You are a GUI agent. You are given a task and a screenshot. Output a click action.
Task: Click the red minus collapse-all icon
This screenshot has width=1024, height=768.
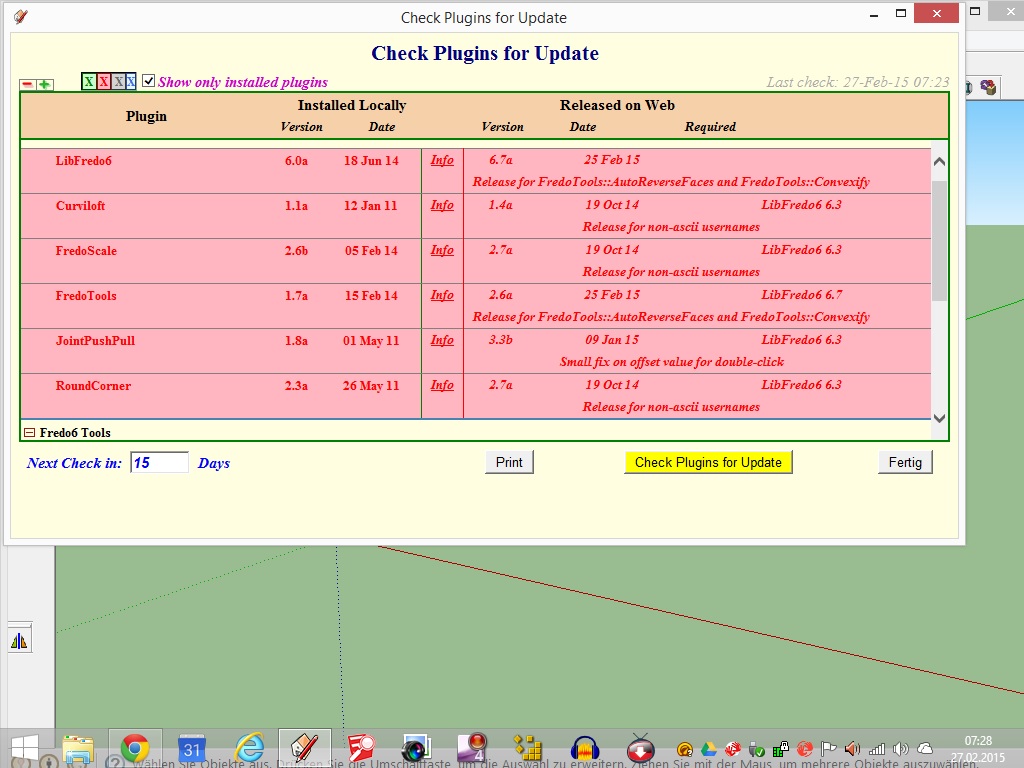point(27,85)
